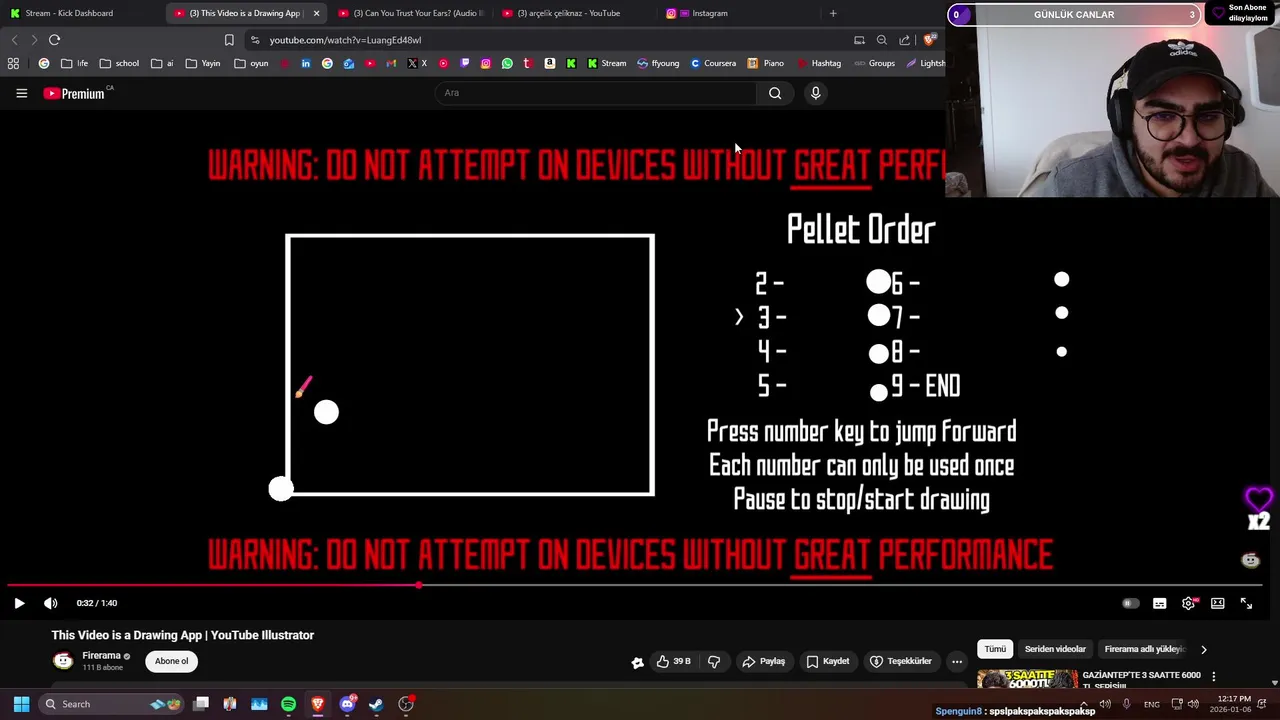Screen dimensions: 1280x720
Task: Open the player settings gear
Action: 1188,603
